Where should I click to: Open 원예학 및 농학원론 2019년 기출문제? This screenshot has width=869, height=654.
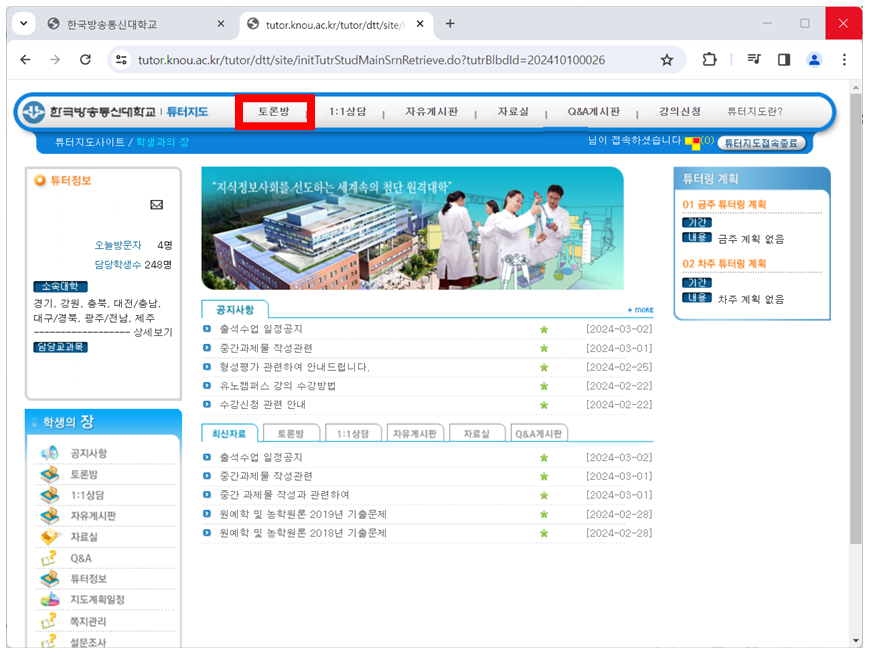point(303,514)
